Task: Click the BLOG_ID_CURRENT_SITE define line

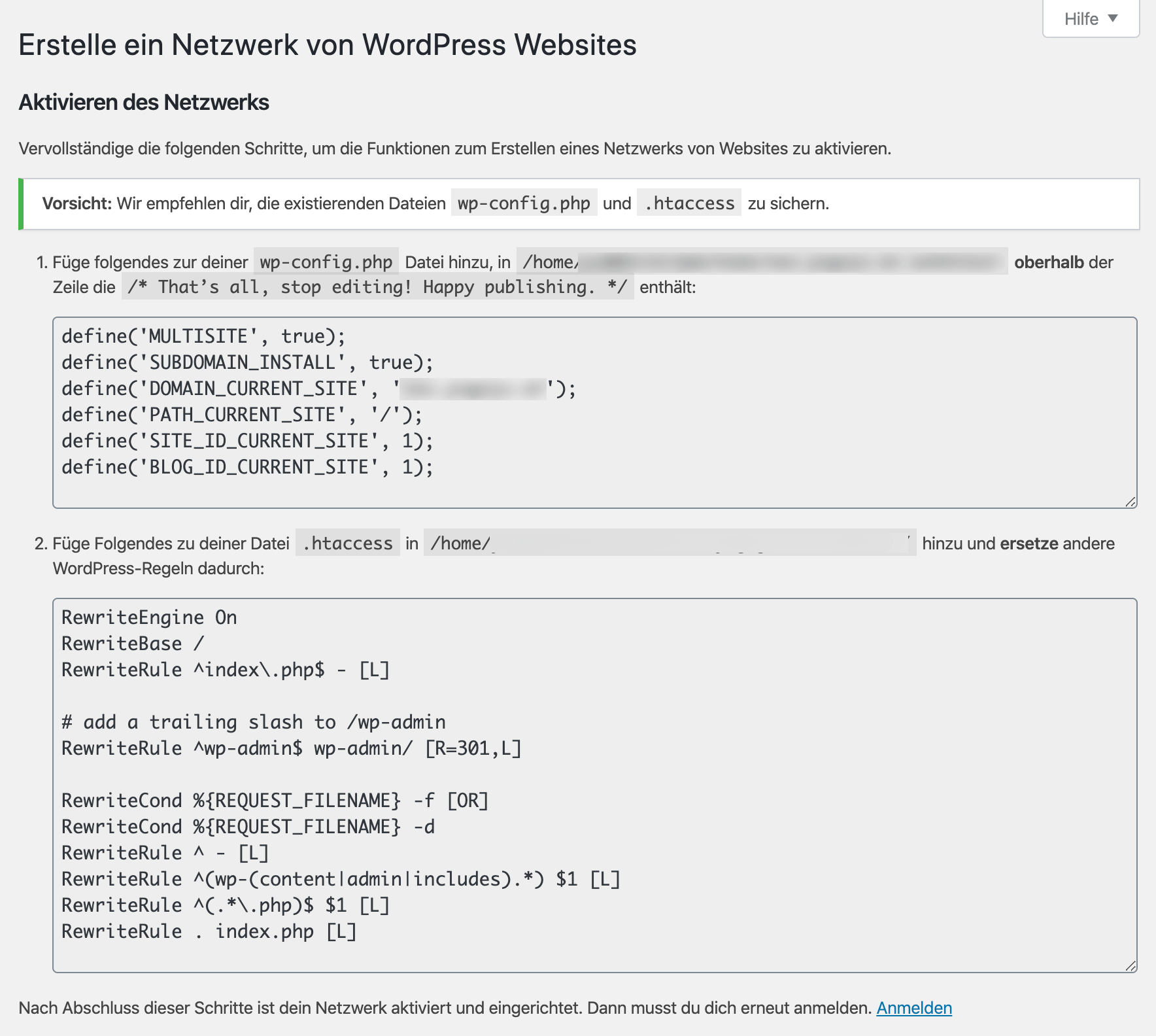Action: pyautogui.click(x=247, y=467)
